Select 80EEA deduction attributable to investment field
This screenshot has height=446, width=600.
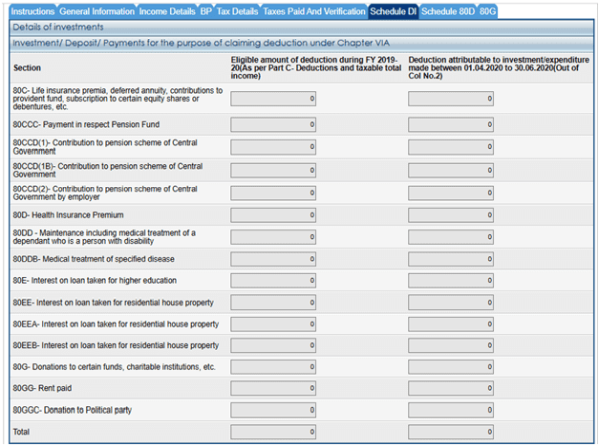pyautogui.click(x=451, y=324)
